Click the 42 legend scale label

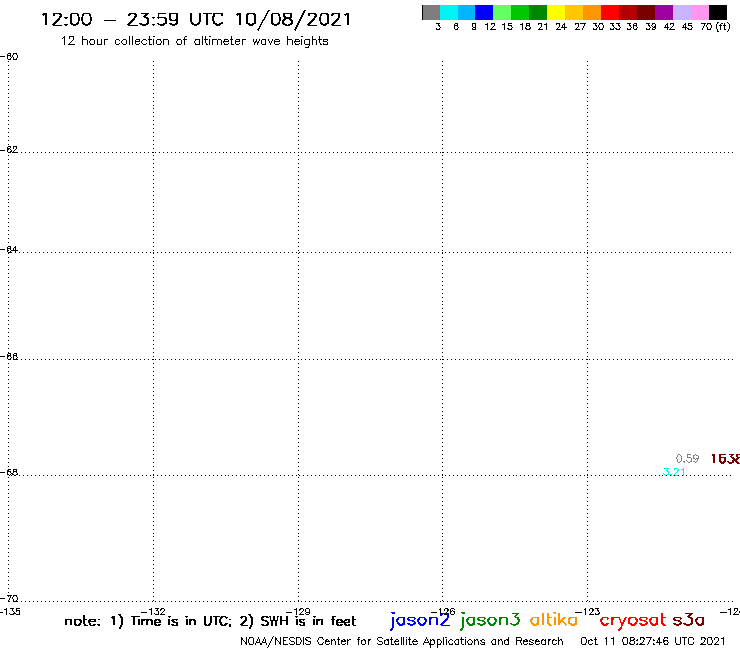click(x=669, y=27)
